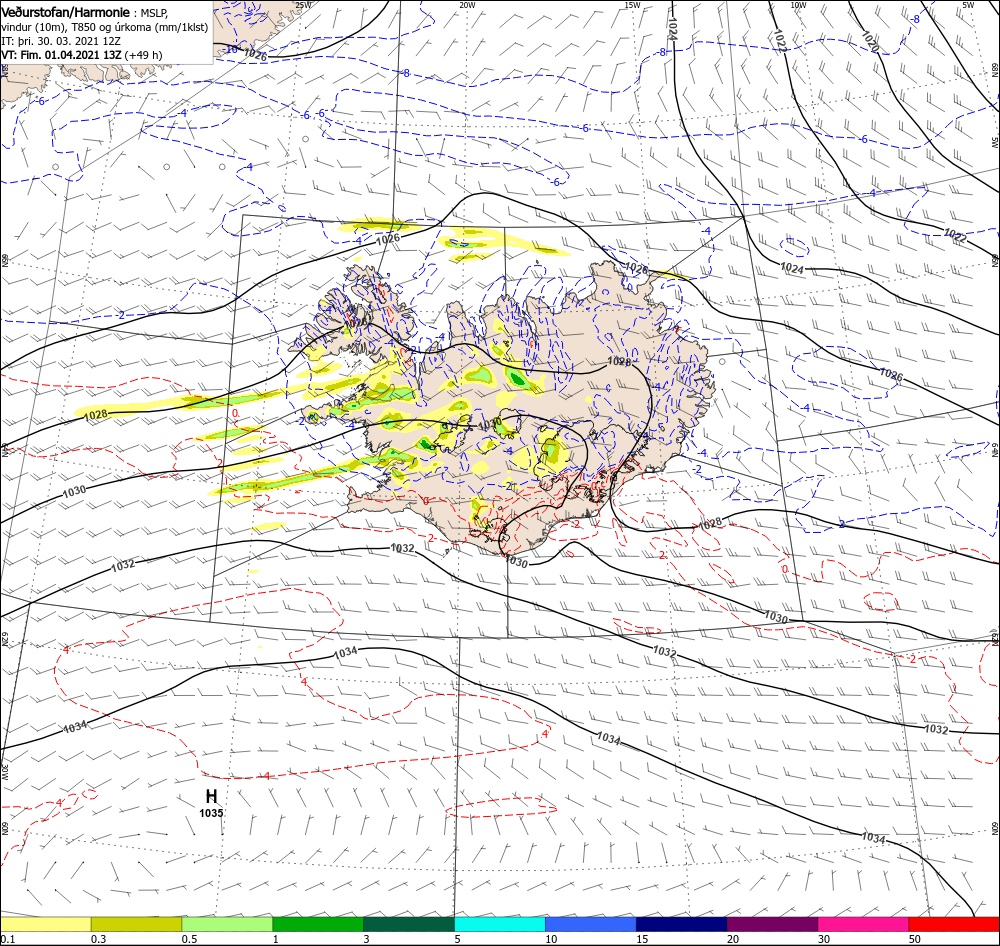
Task: Click the legend value label 0.1
Action: (x=8, y=939)
